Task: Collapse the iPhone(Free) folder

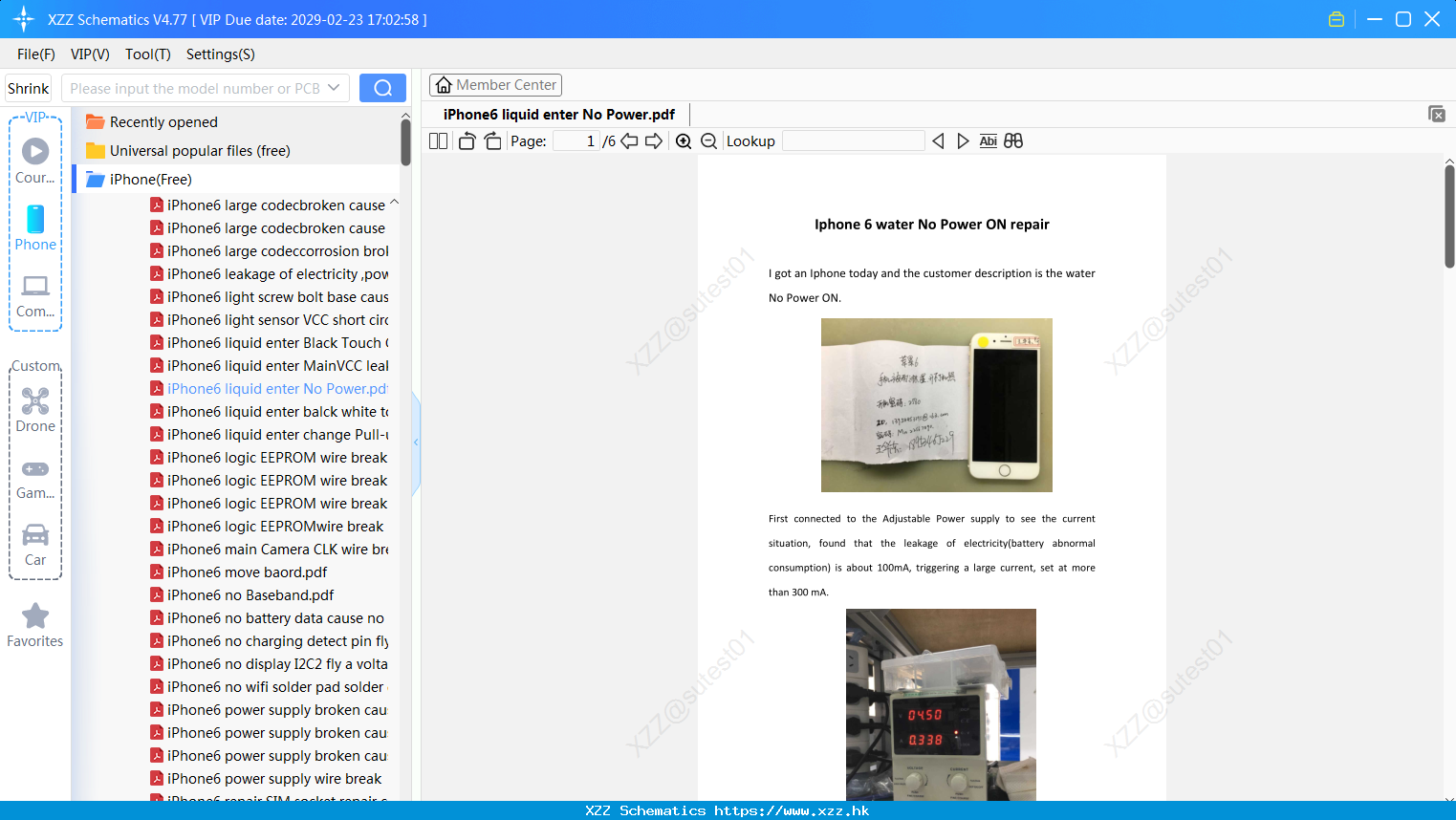Action: [x=140, y=180]
